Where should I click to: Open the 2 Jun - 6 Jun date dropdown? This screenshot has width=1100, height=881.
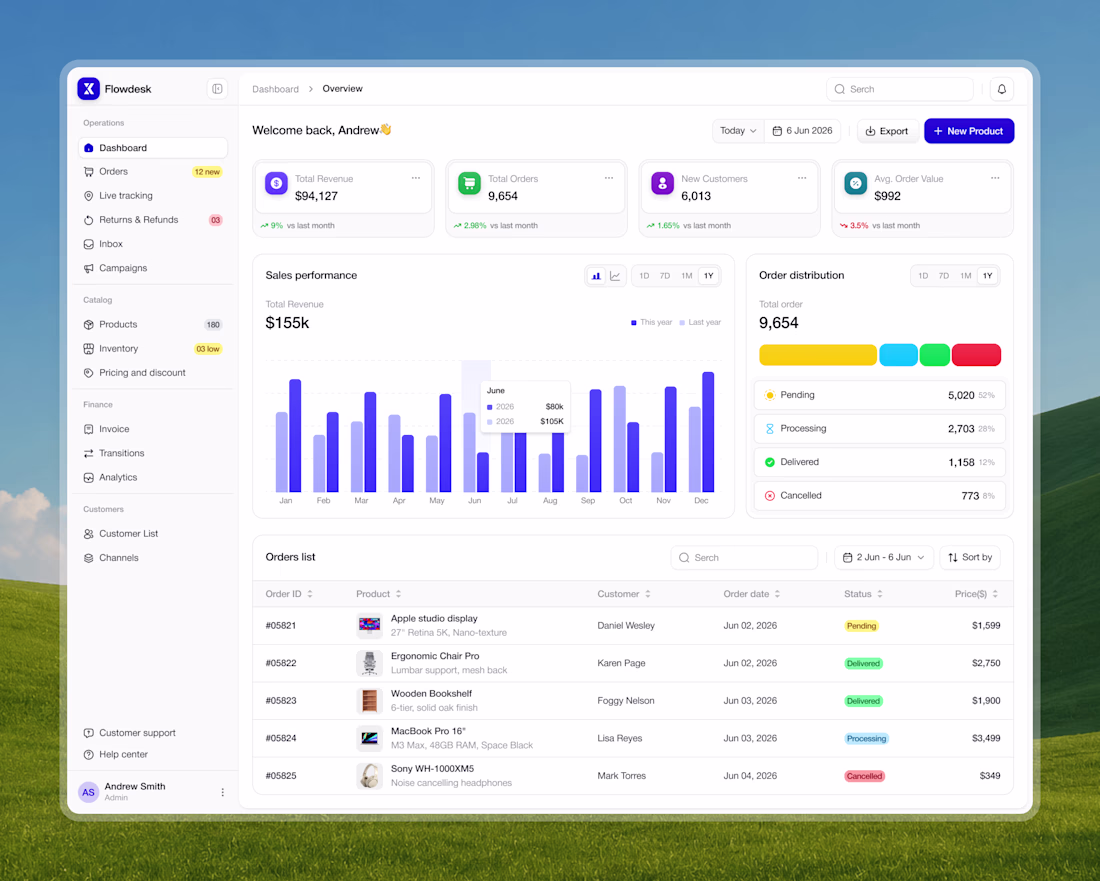point(884,558)
